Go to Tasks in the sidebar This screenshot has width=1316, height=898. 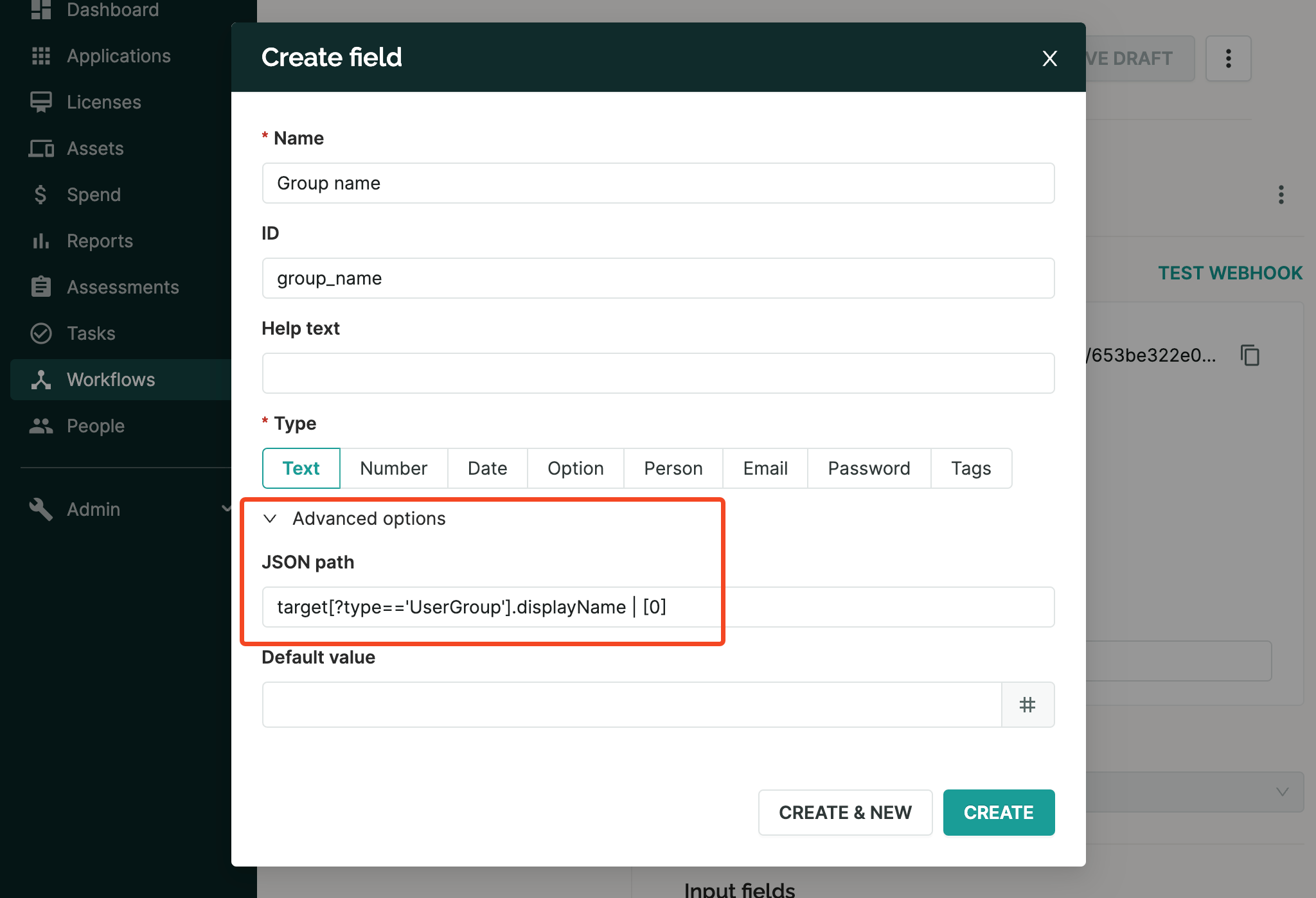(91, 333)
